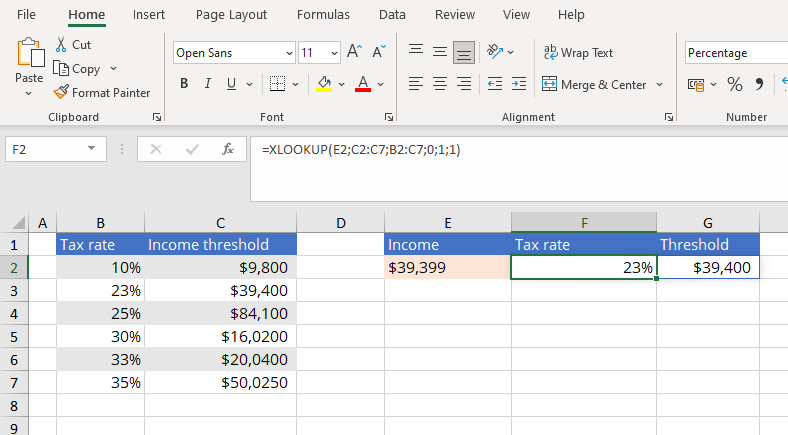Select cell with $39,399 income
Screen dimensions: 788x435
coord(448,267)
